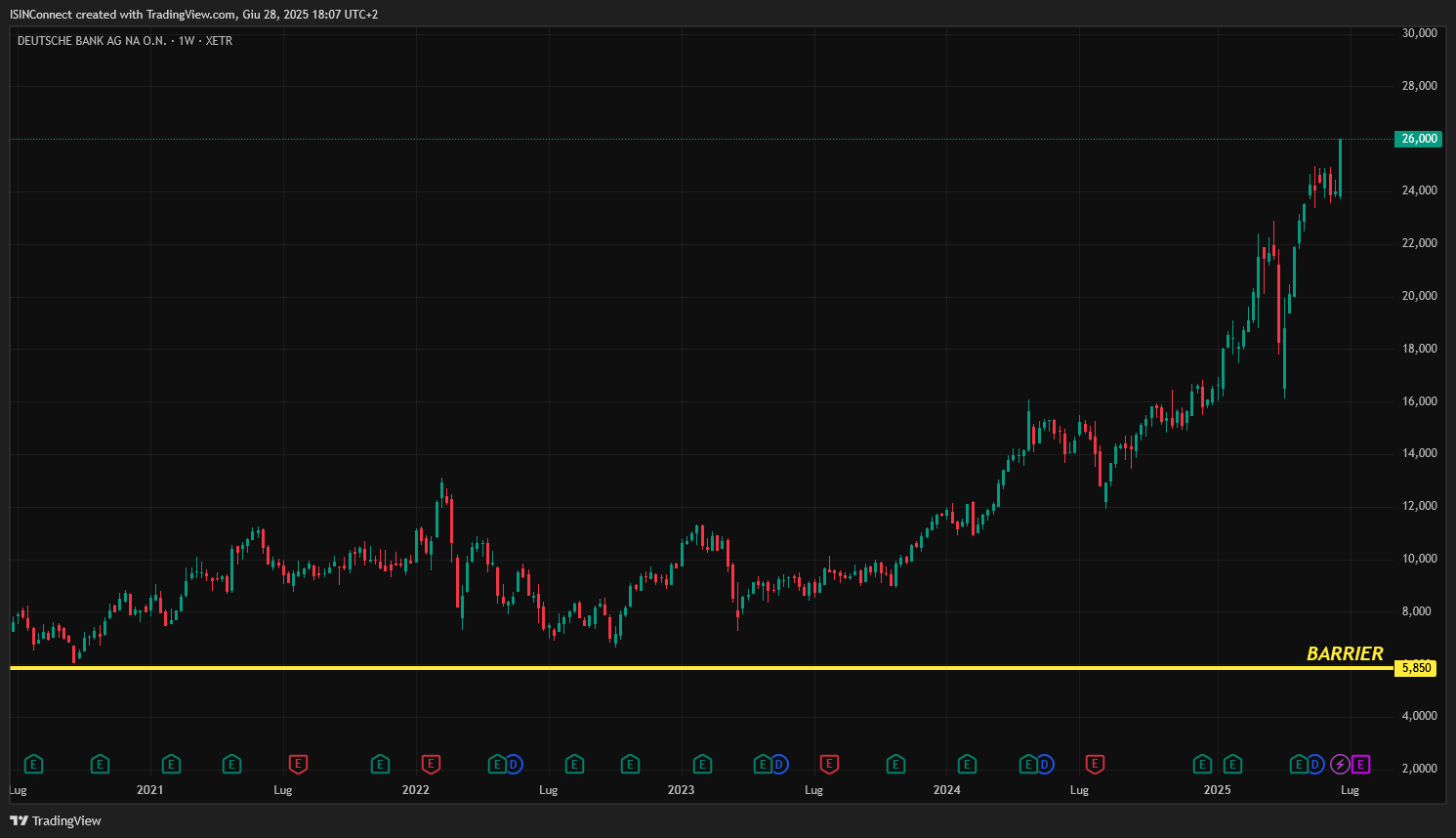Click the 20,000 price axis label
Viewport: 1456px width, 838px height.
[1419, 296]
